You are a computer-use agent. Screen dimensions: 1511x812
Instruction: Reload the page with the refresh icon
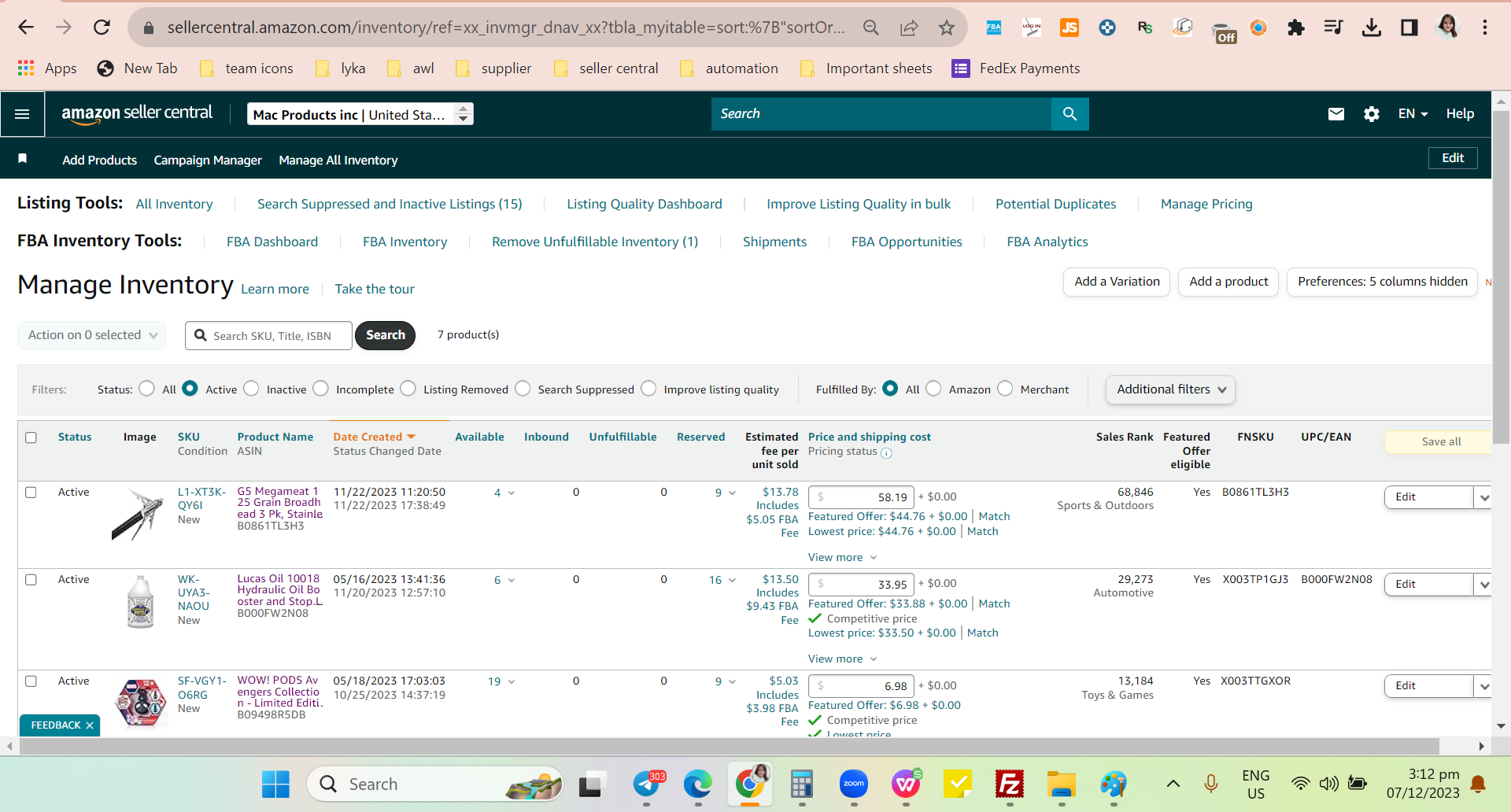(x=102, y=28)
